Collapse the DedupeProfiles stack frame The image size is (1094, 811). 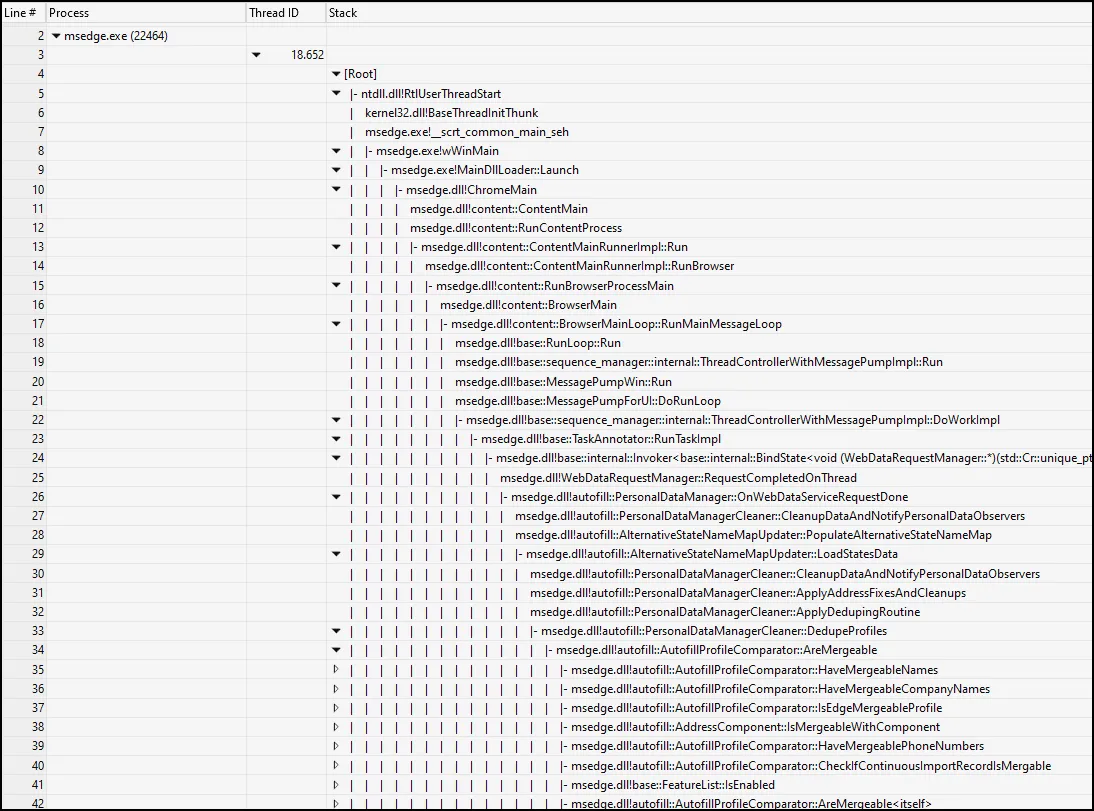[336, 631]
